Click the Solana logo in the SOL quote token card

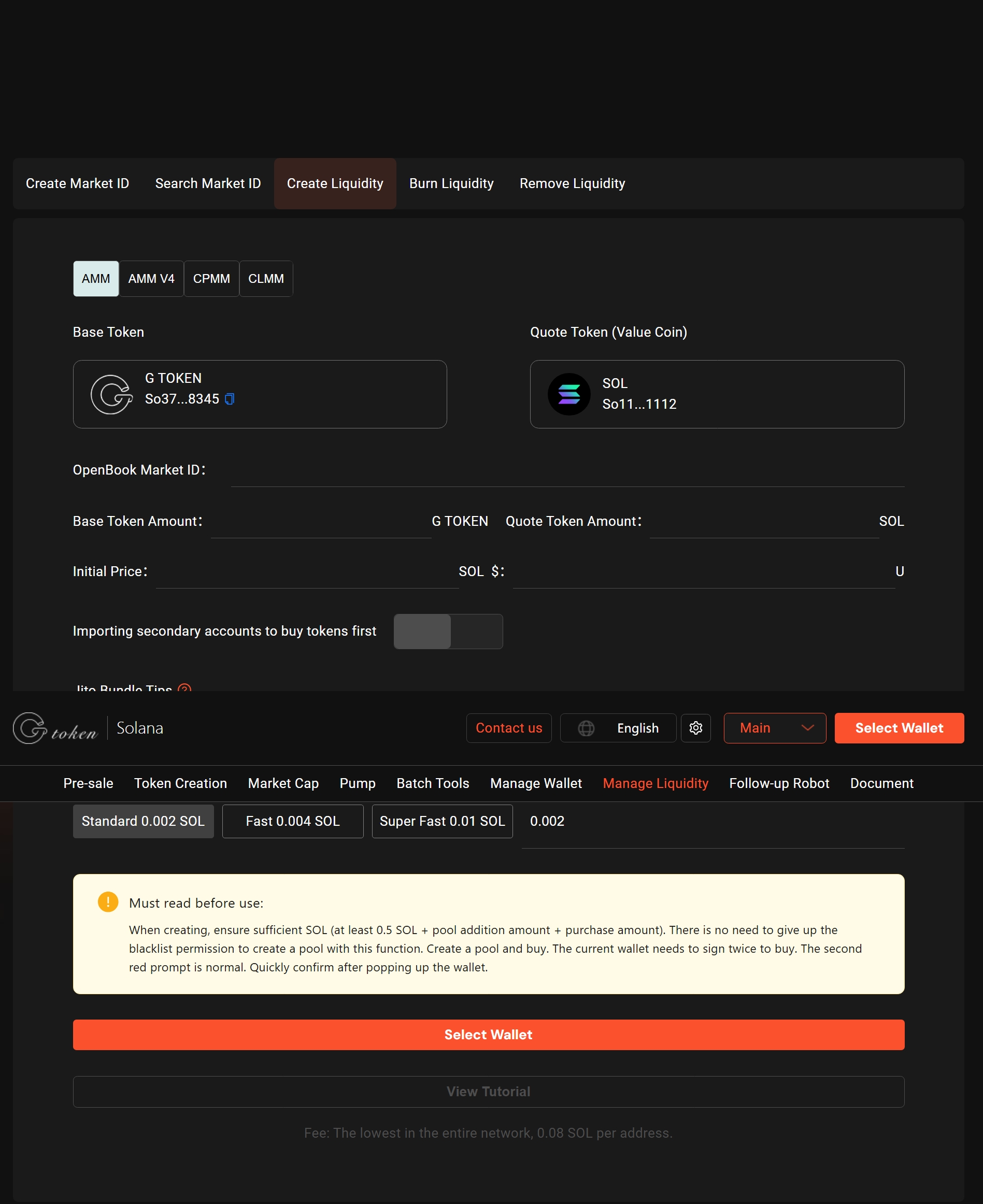pyautogui.click(x=569, y=394)
